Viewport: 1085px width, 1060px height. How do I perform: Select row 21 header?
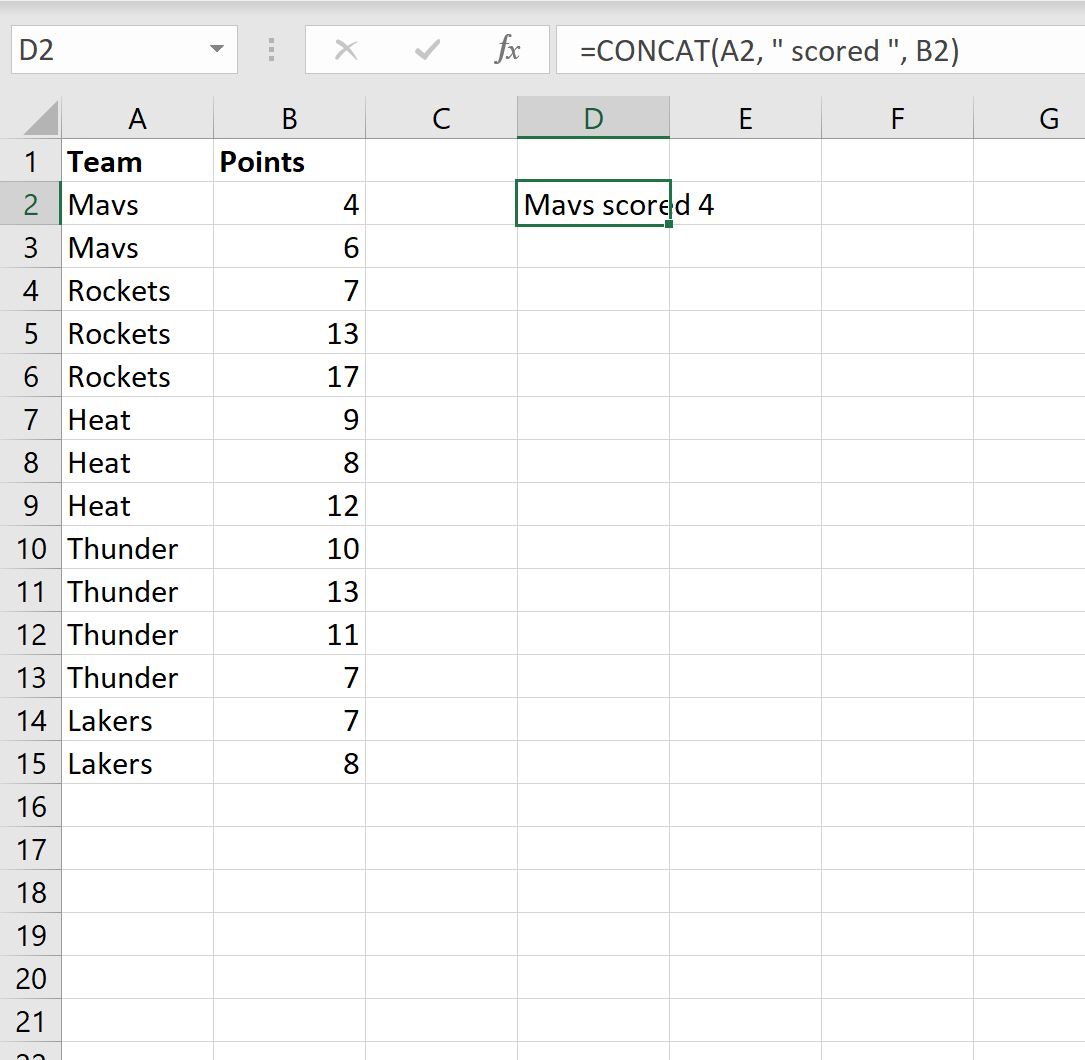coord(32,1020)
